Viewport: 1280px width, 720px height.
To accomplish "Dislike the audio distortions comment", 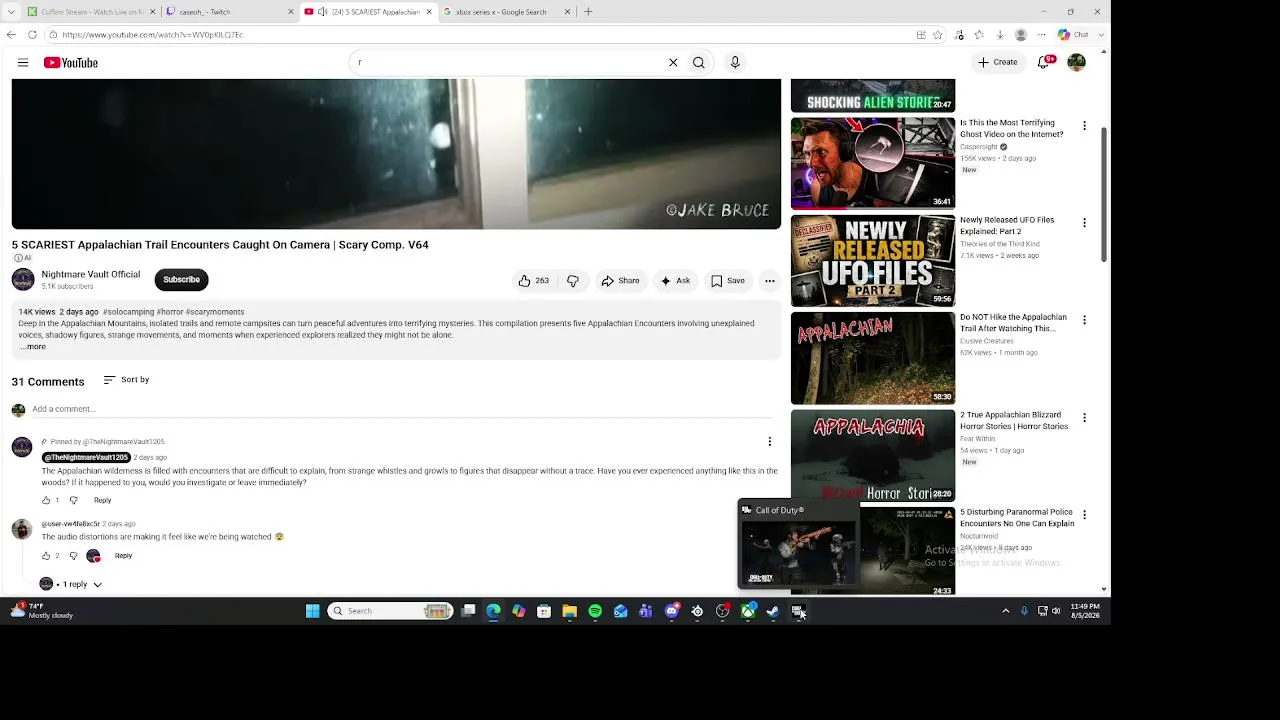I will click(x=73, y=556).
